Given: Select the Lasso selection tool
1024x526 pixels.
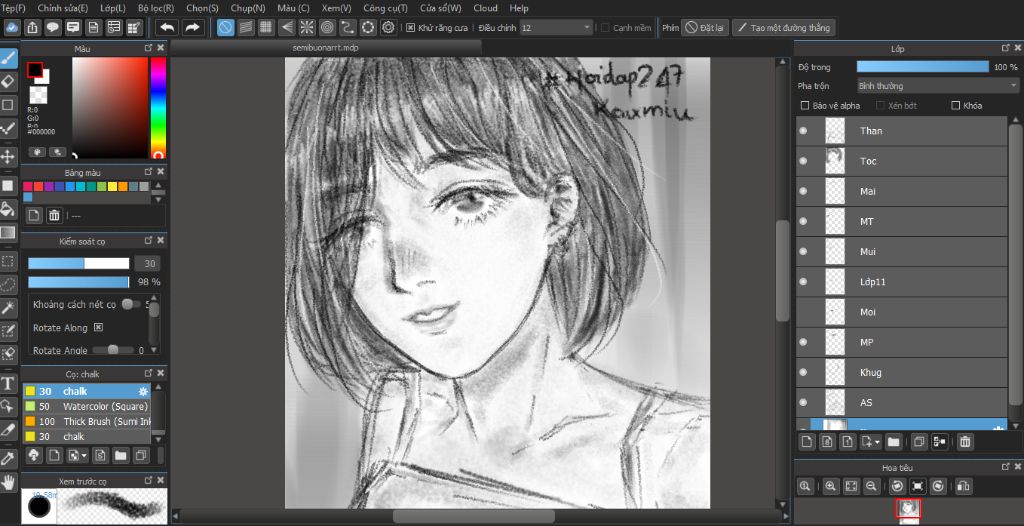Looking at the screenshot, I should [x=8, y=284].
